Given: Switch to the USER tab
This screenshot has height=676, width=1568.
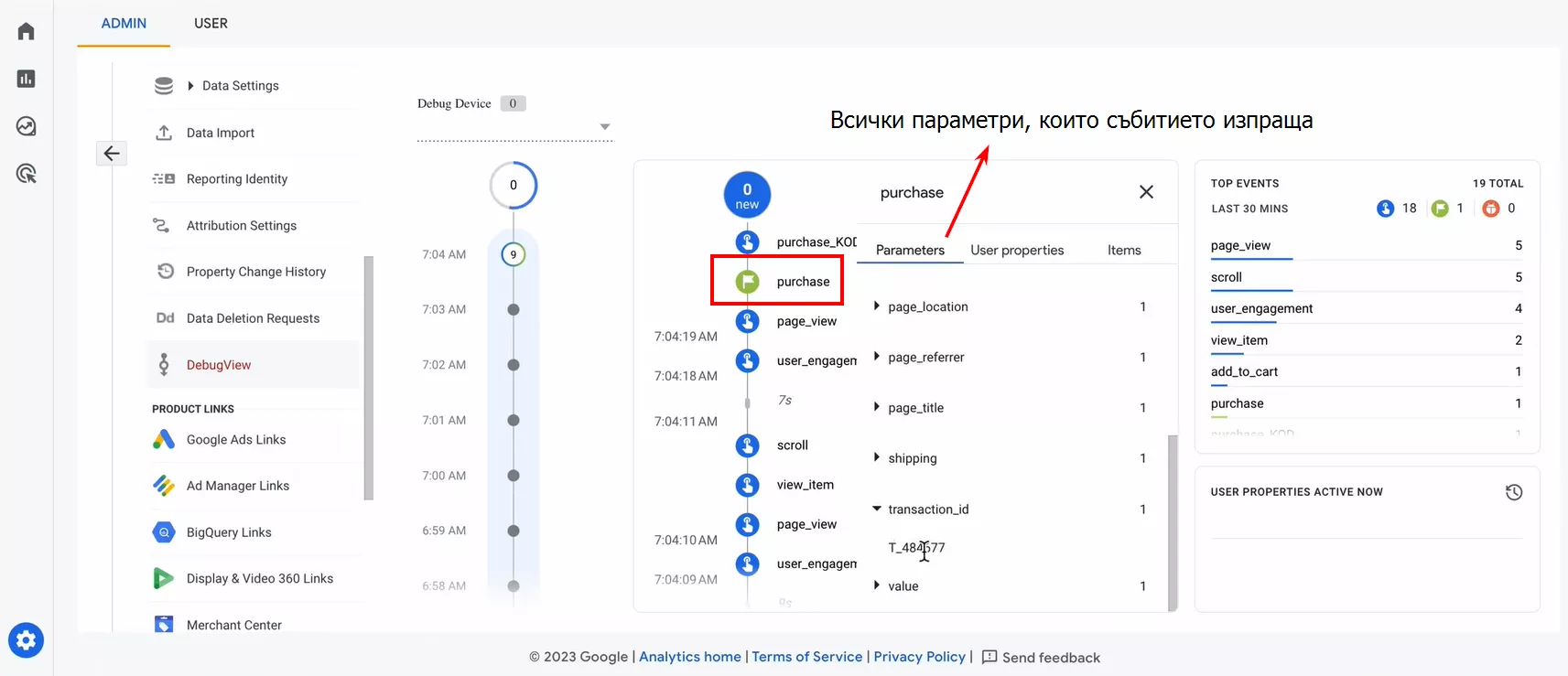Looking at the screenshot, I should point(211,24).
